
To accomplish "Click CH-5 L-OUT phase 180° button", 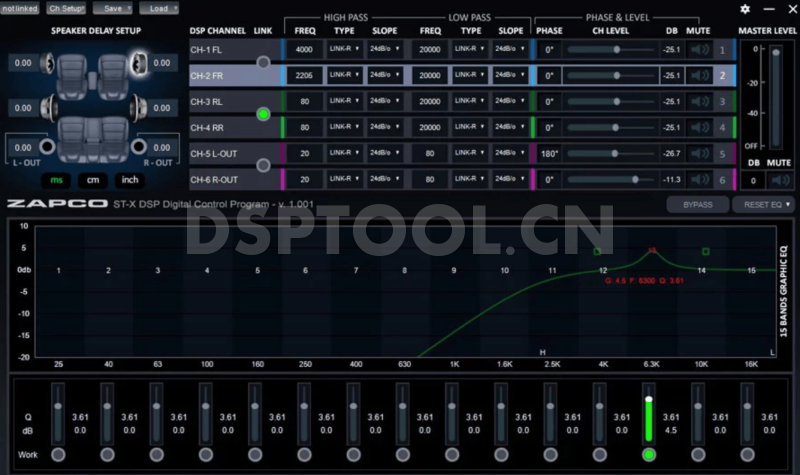I will tap(549, 154).
